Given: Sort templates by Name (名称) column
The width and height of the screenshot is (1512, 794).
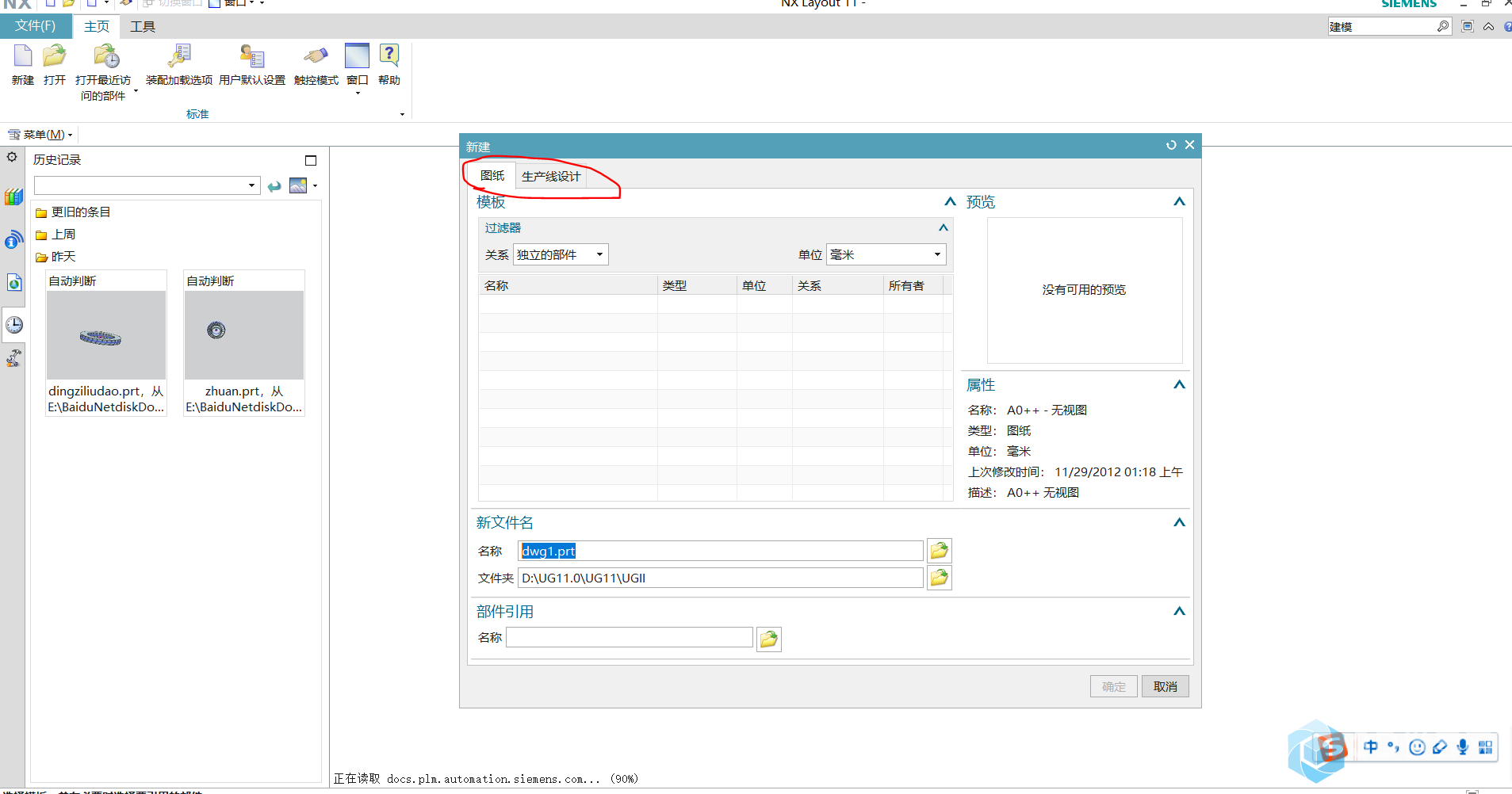Looking at the screenshot, I should tap(568, 285).
